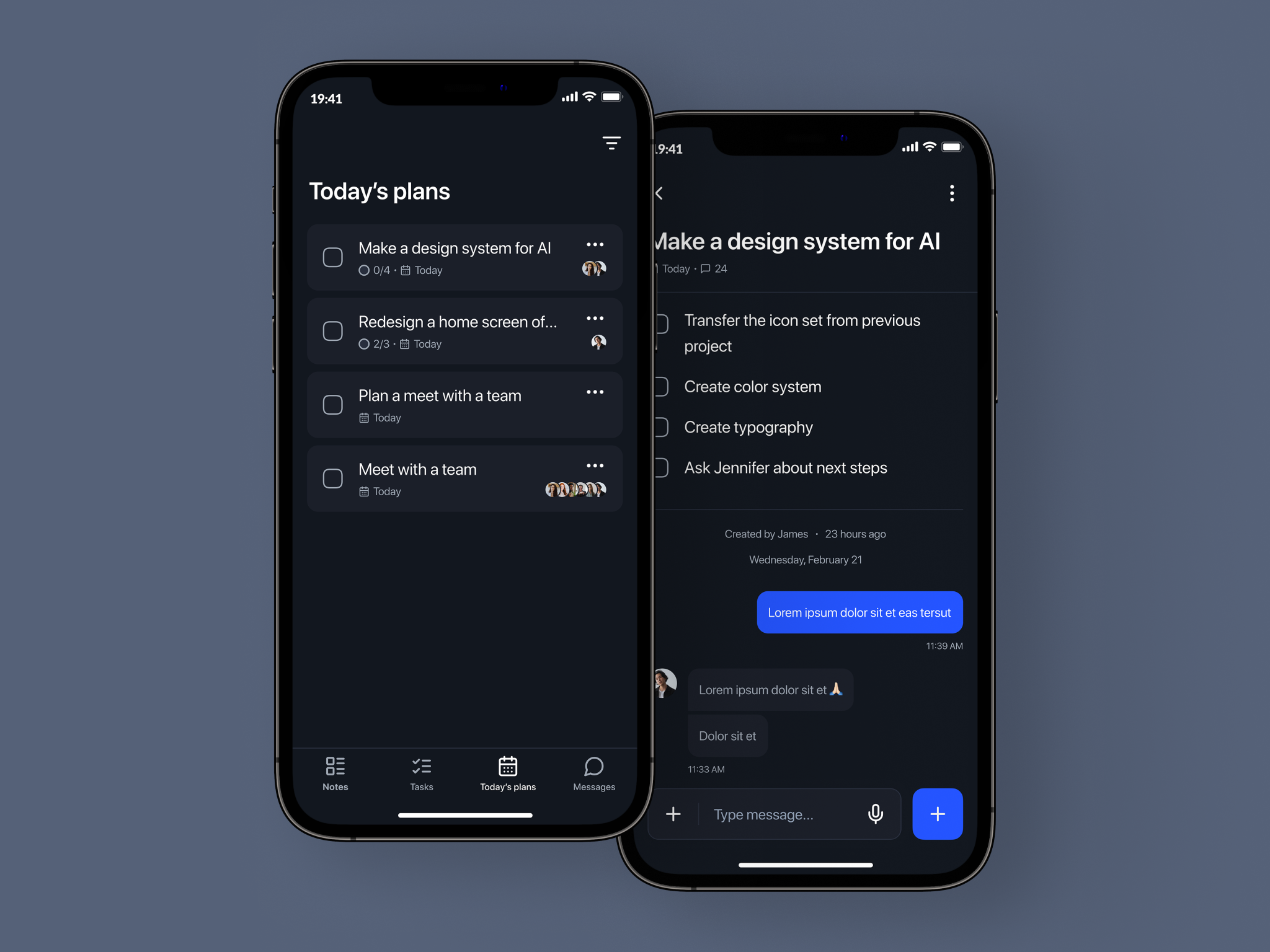Tap the filter icon in Today's plans
Viewport: 1270px width, 952px height.
(x=611, y=140)
